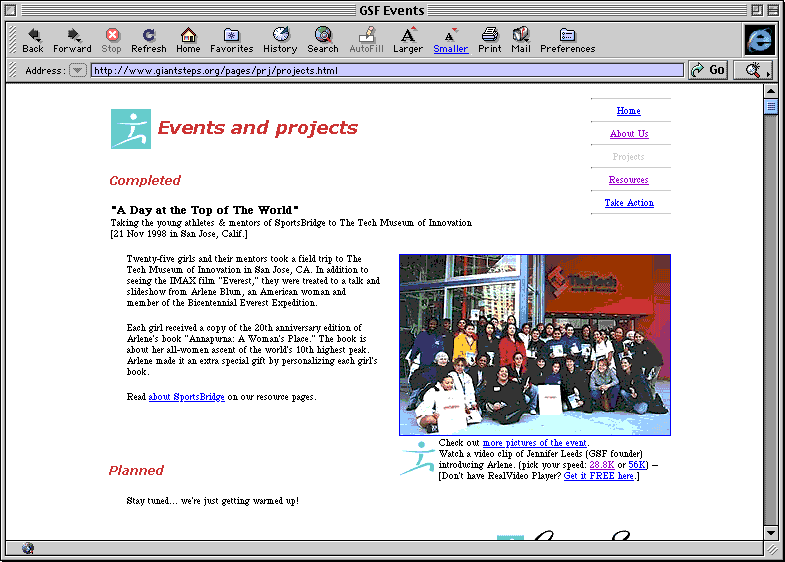785x562 pixels.
Task: Click the vertical scrollbar thumb
Action: click(771, 107)
